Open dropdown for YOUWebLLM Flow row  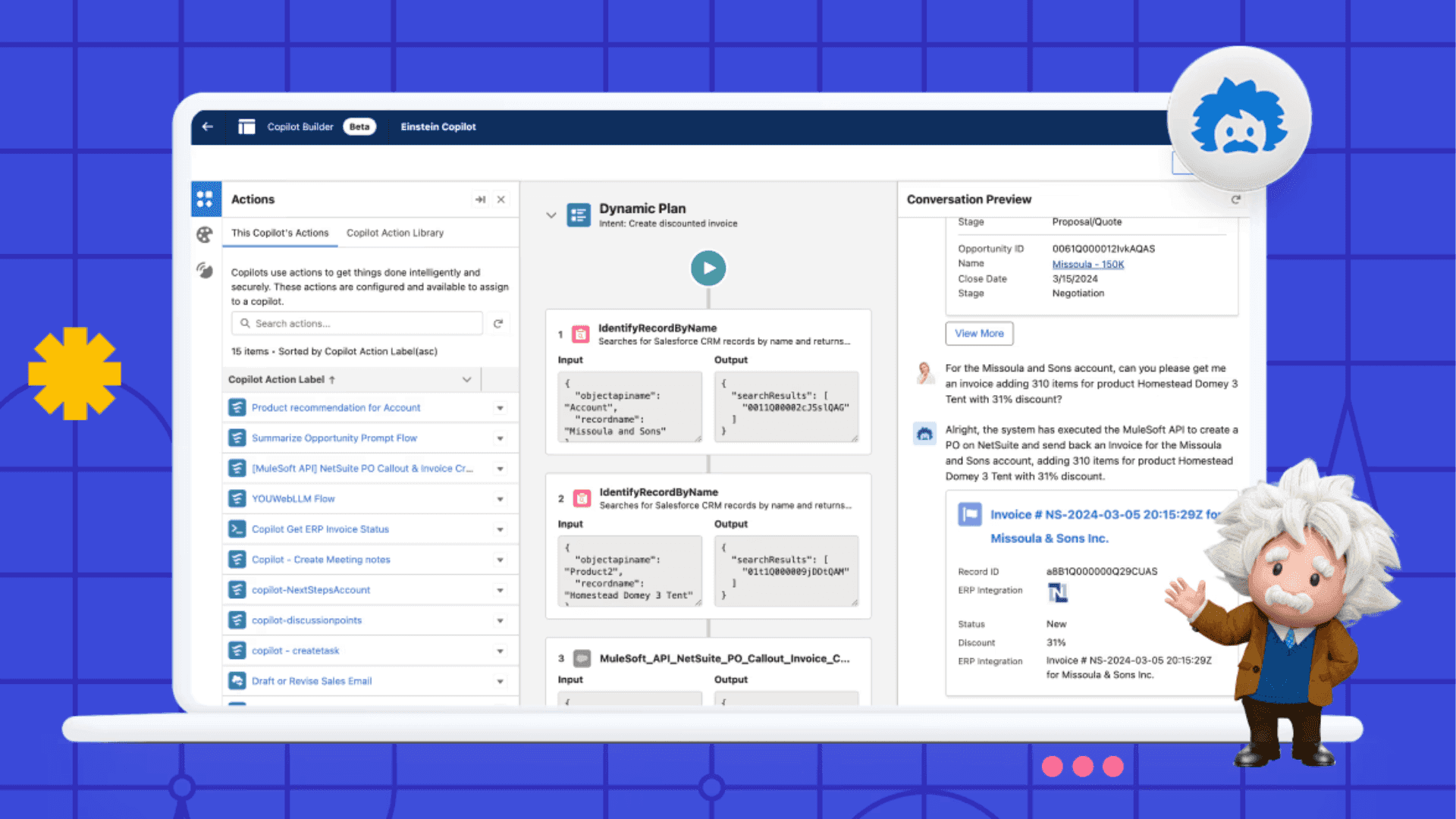(x=500, y=499)
